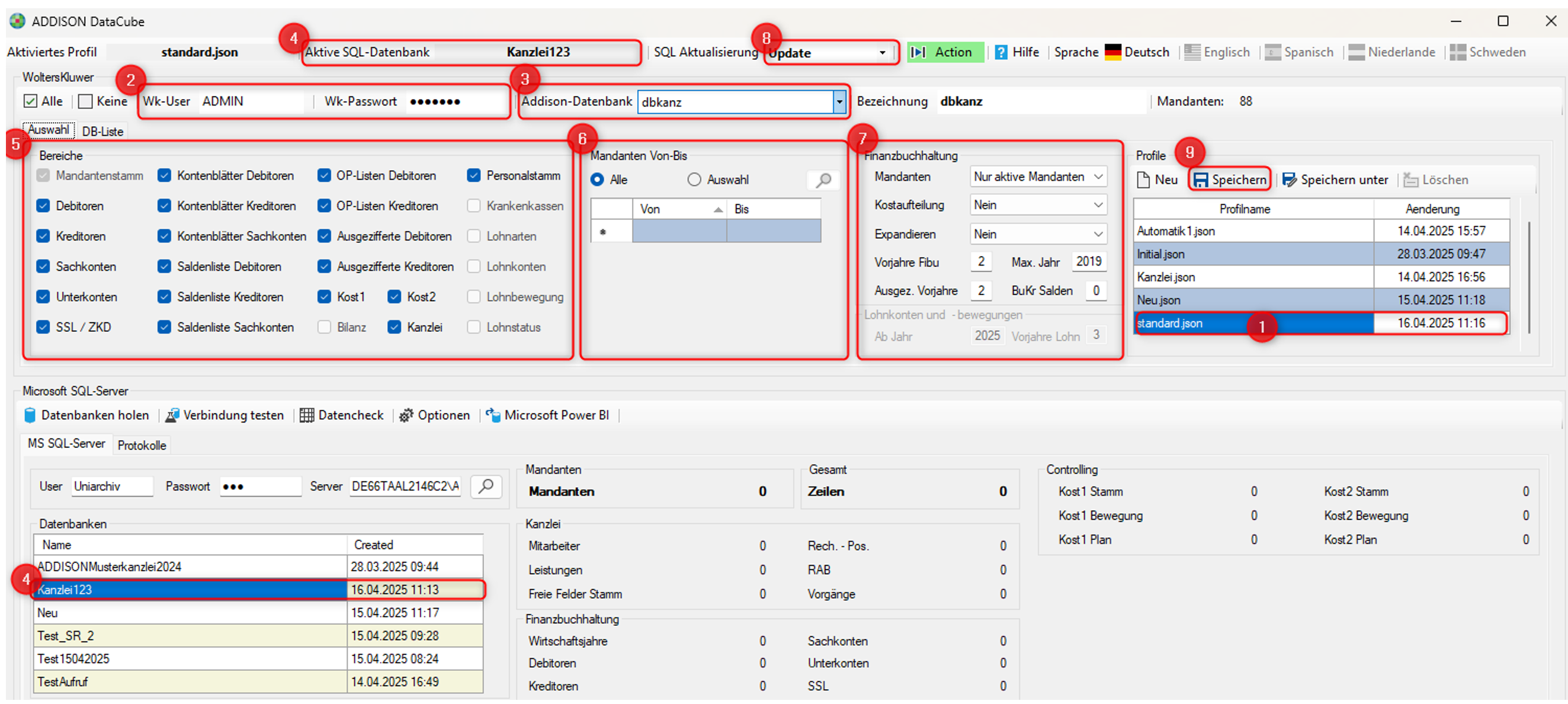Select Test_SR_2 database row
This screenshot has width=1568, height=704.
tap(259, 636)
